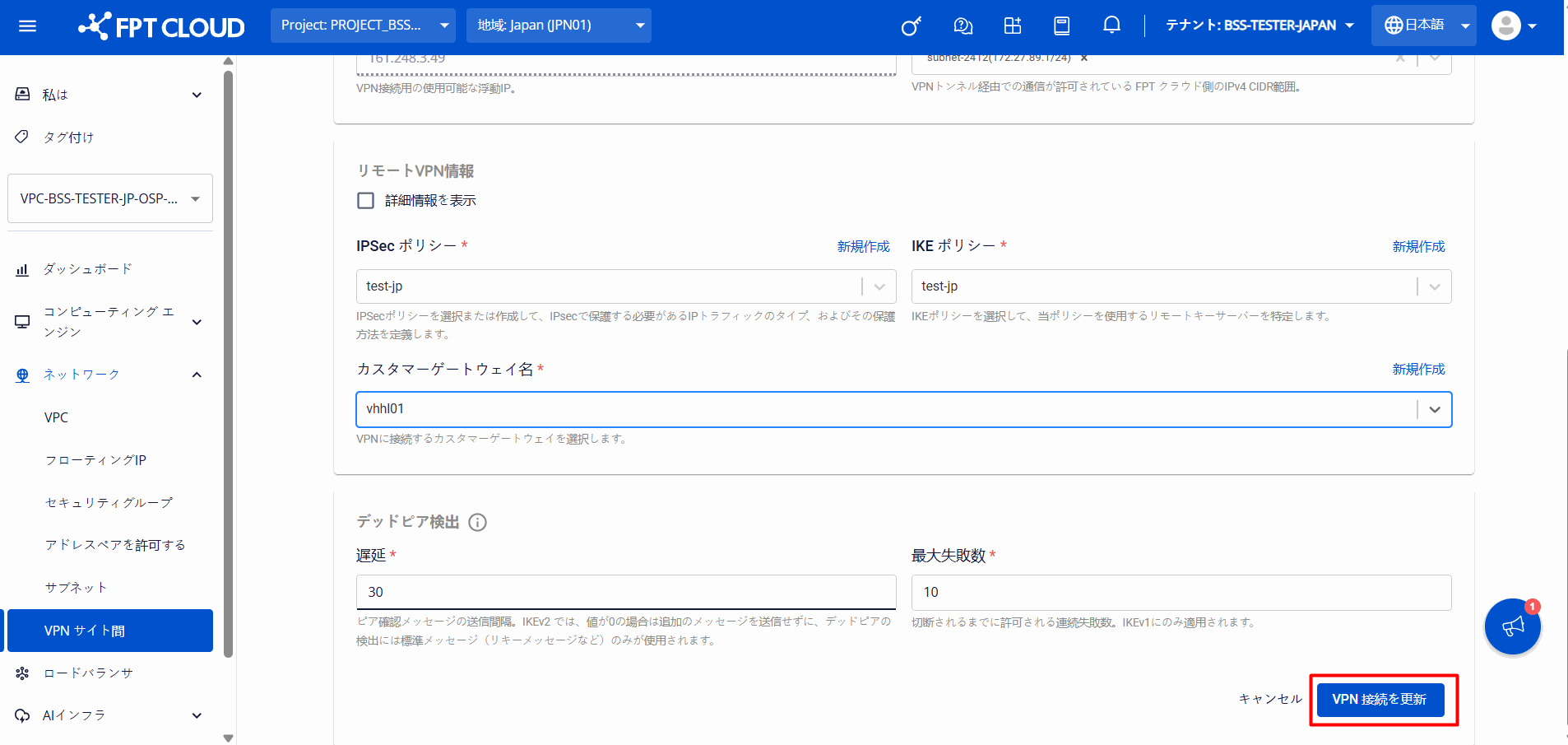1568x745 pixels.
Task: Click 新規作成 link for IPSec policy
Action: click(863, 247)
